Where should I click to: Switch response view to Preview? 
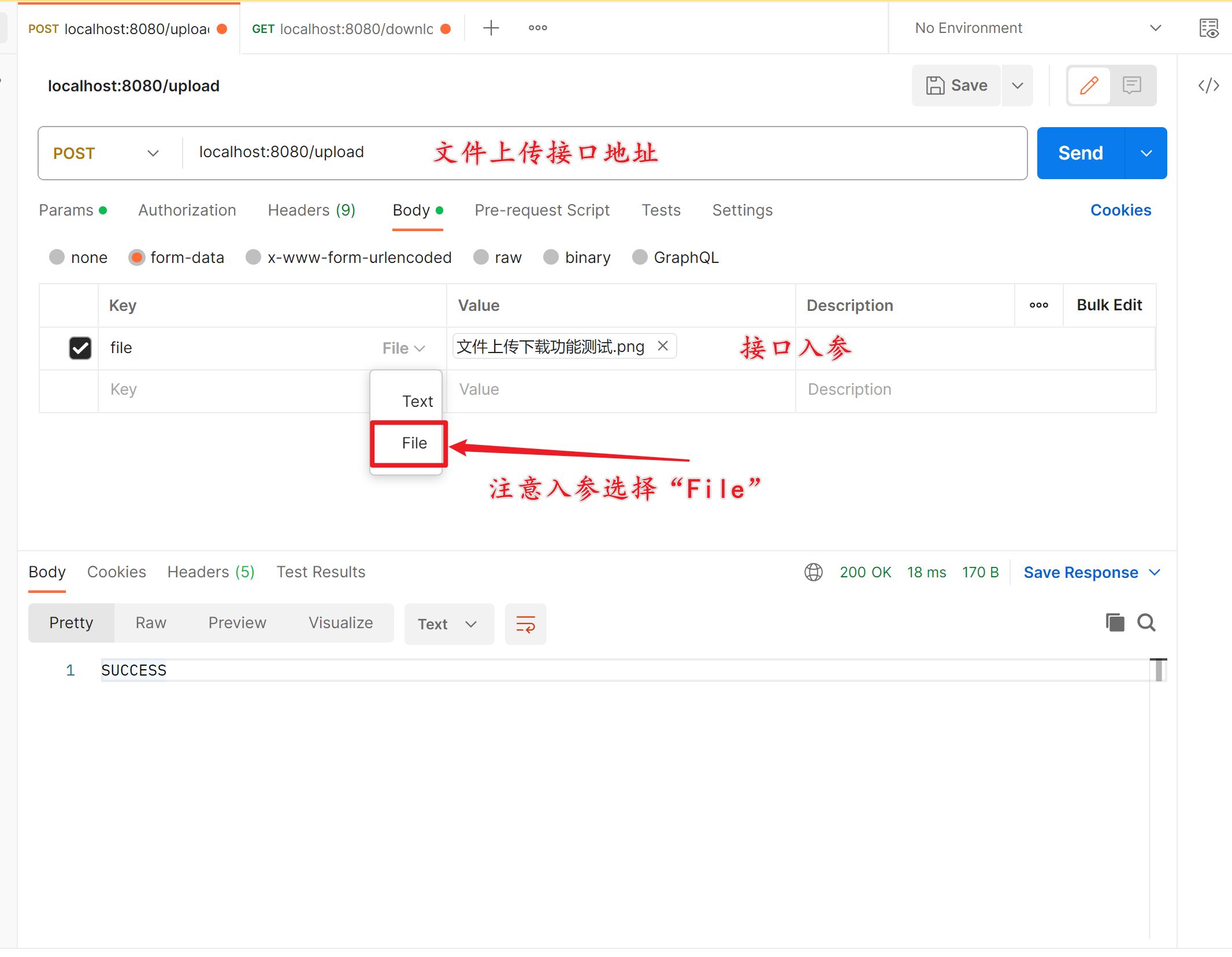[x=237, y=622]
